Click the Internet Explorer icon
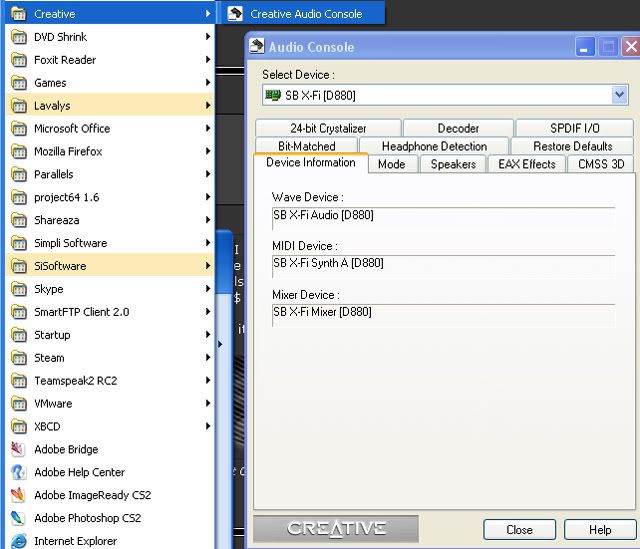This screenshot has width=640, height=549. coord(18,541)
